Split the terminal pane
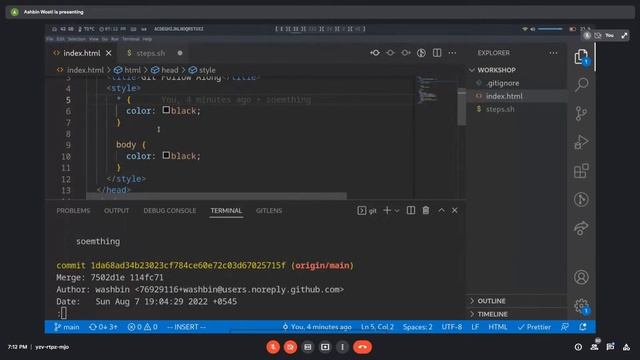Image resolution: width=640 pixels, height=360 pixels. click(x=411, y=210)
